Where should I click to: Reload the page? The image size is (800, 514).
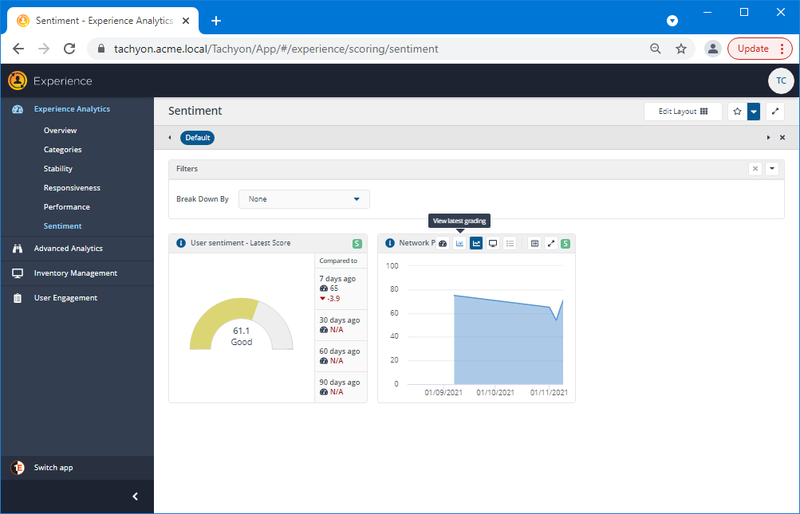pyautogui.click(x=69, y=49)
